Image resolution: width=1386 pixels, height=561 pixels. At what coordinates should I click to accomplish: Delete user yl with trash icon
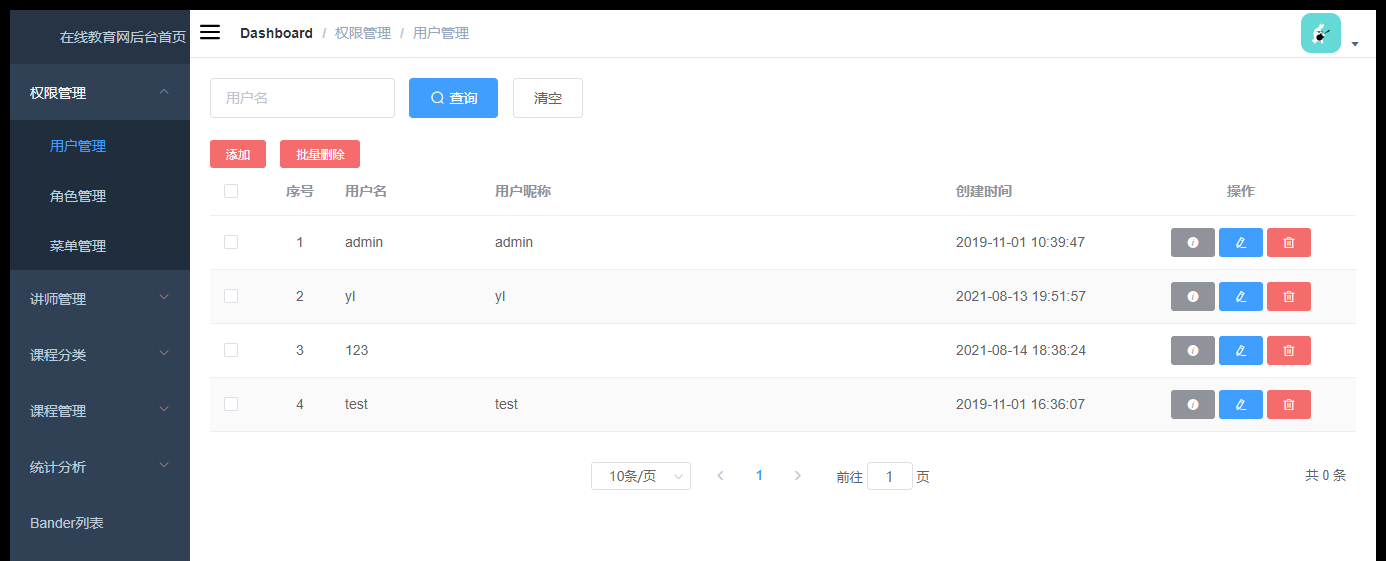pyautogui.click(x=1289, y=297)
